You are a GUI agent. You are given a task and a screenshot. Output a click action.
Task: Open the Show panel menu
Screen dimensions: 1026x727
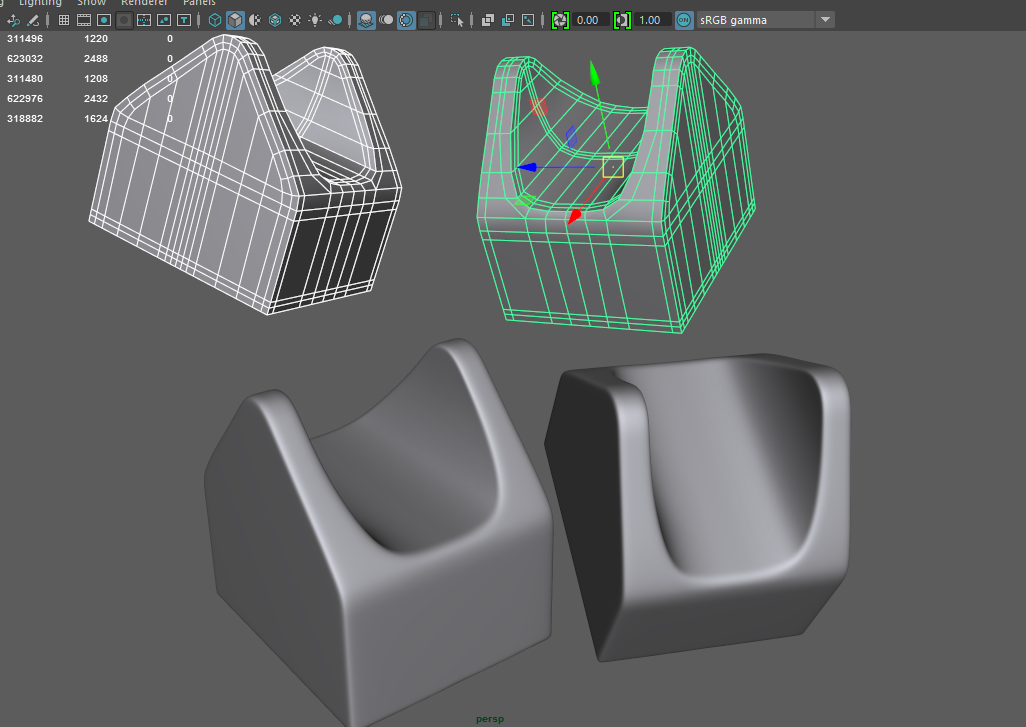pos(92,3)
